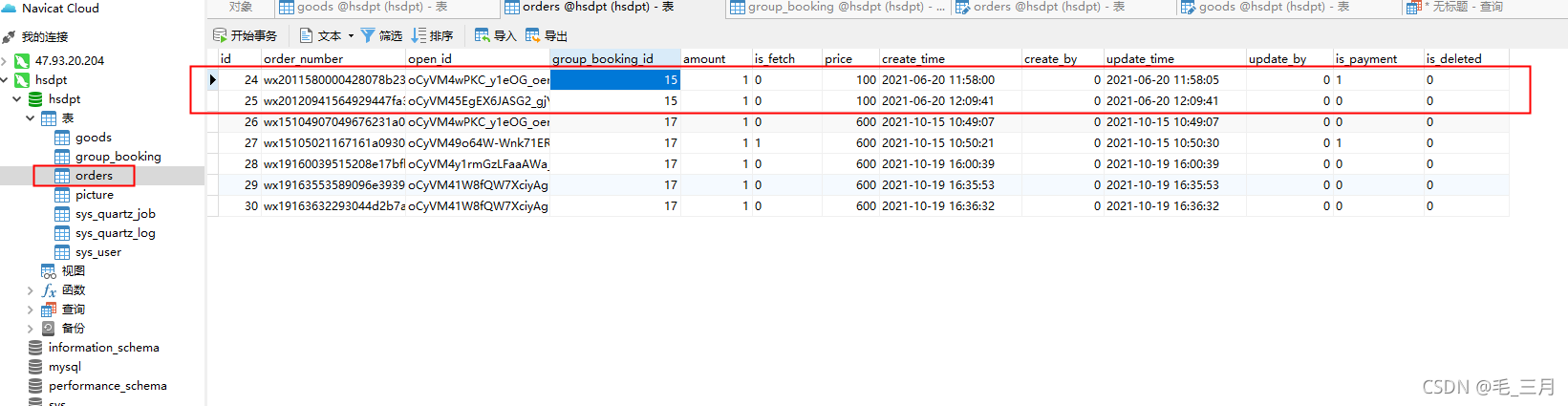Select the 表 tables folder icon
1568x406 pixels.
49,118
